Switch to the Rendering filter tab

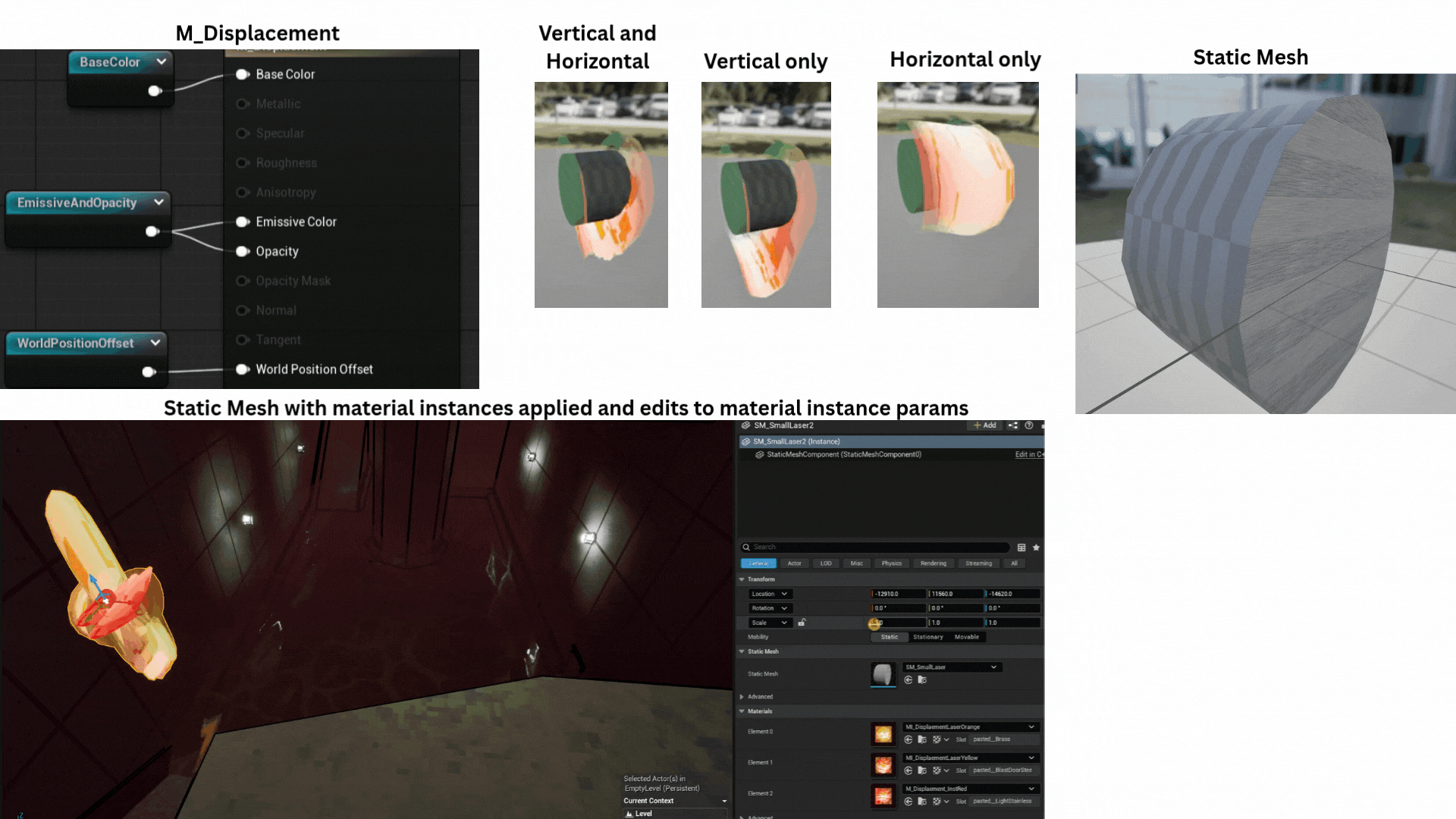point(933,563)
